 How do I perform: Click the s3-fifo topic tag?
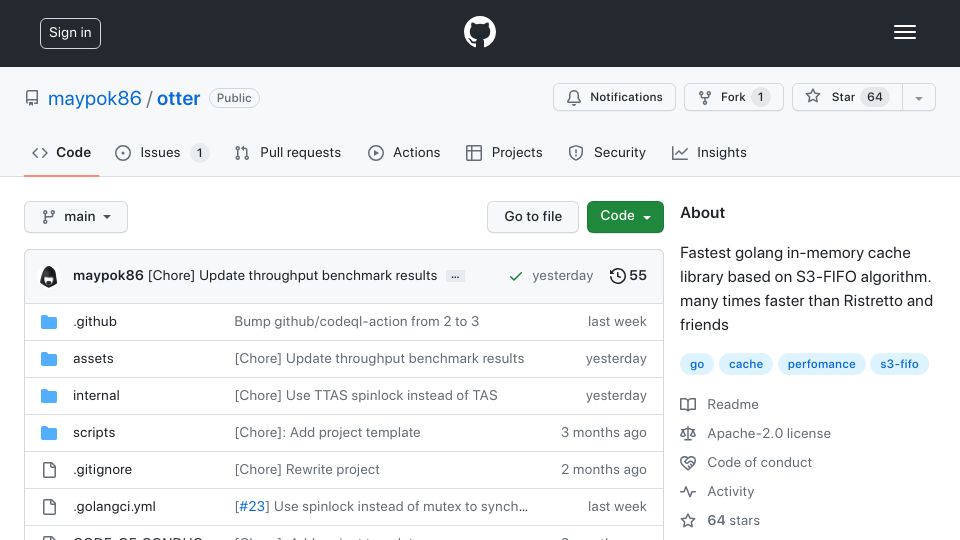click(x=899, y=364)
